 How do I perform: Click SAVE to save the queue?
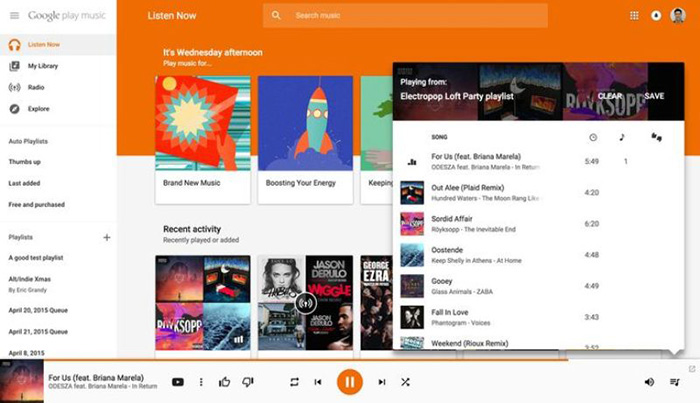654,96
